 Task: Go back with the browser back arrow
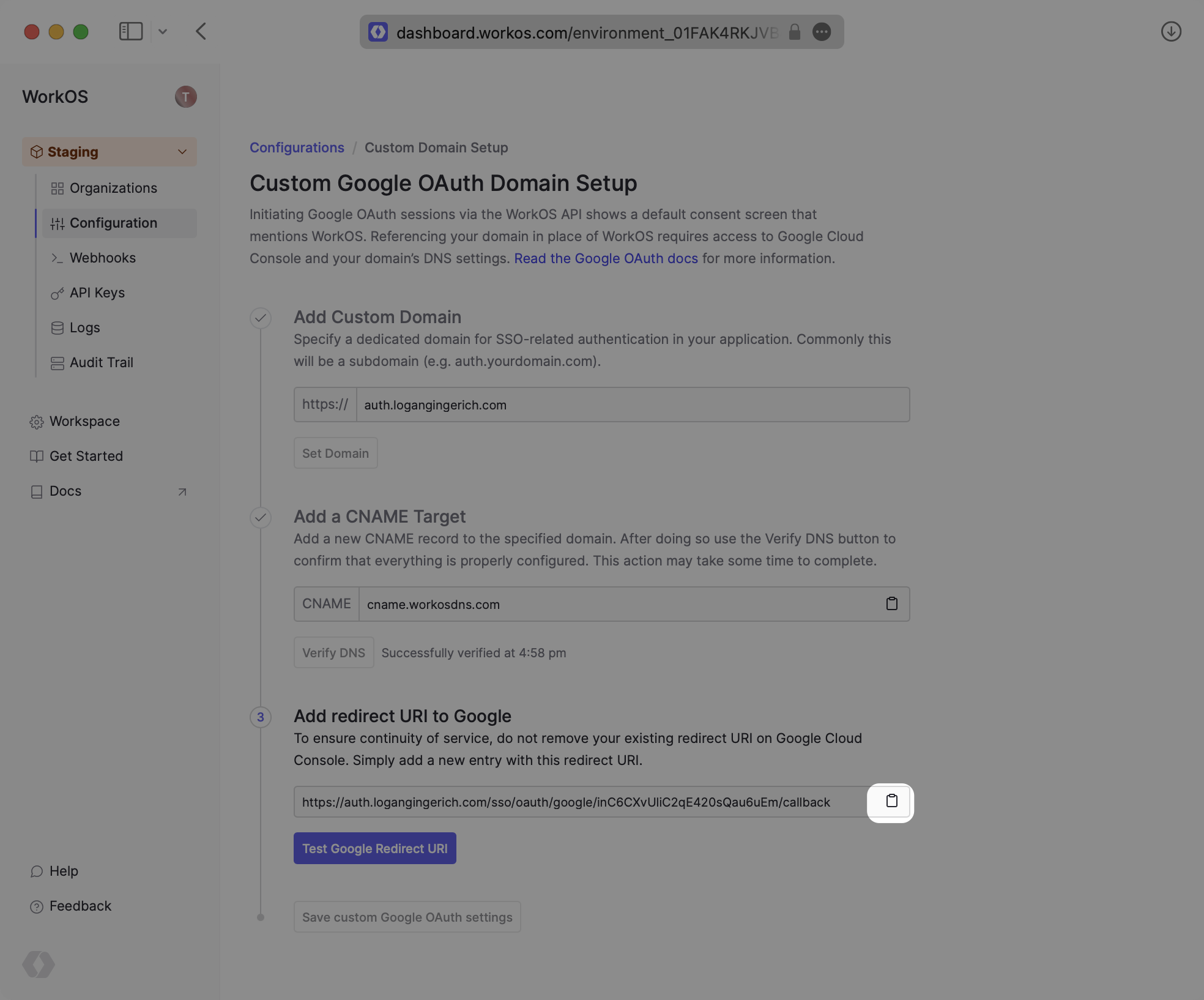201,31
